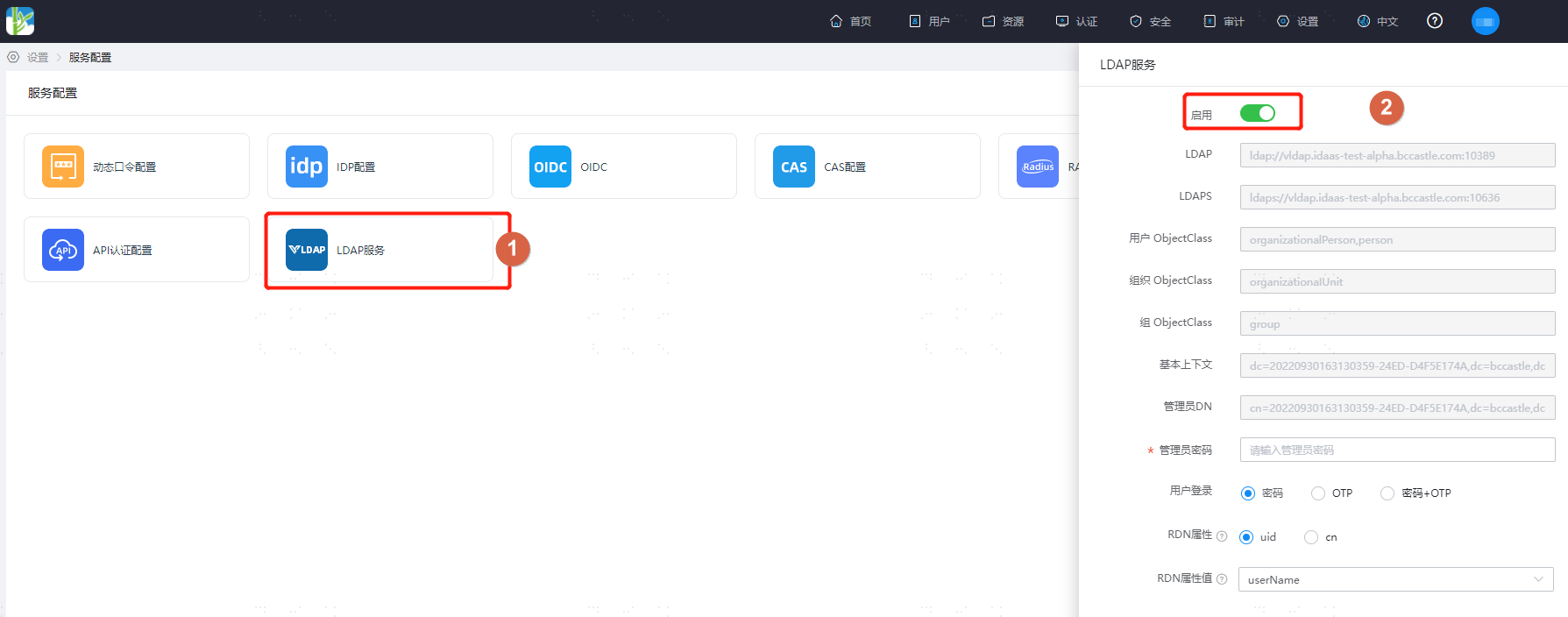
Task: Expand the RDN属性值 userName dropdown
Action: click(x=1396, y=579)
